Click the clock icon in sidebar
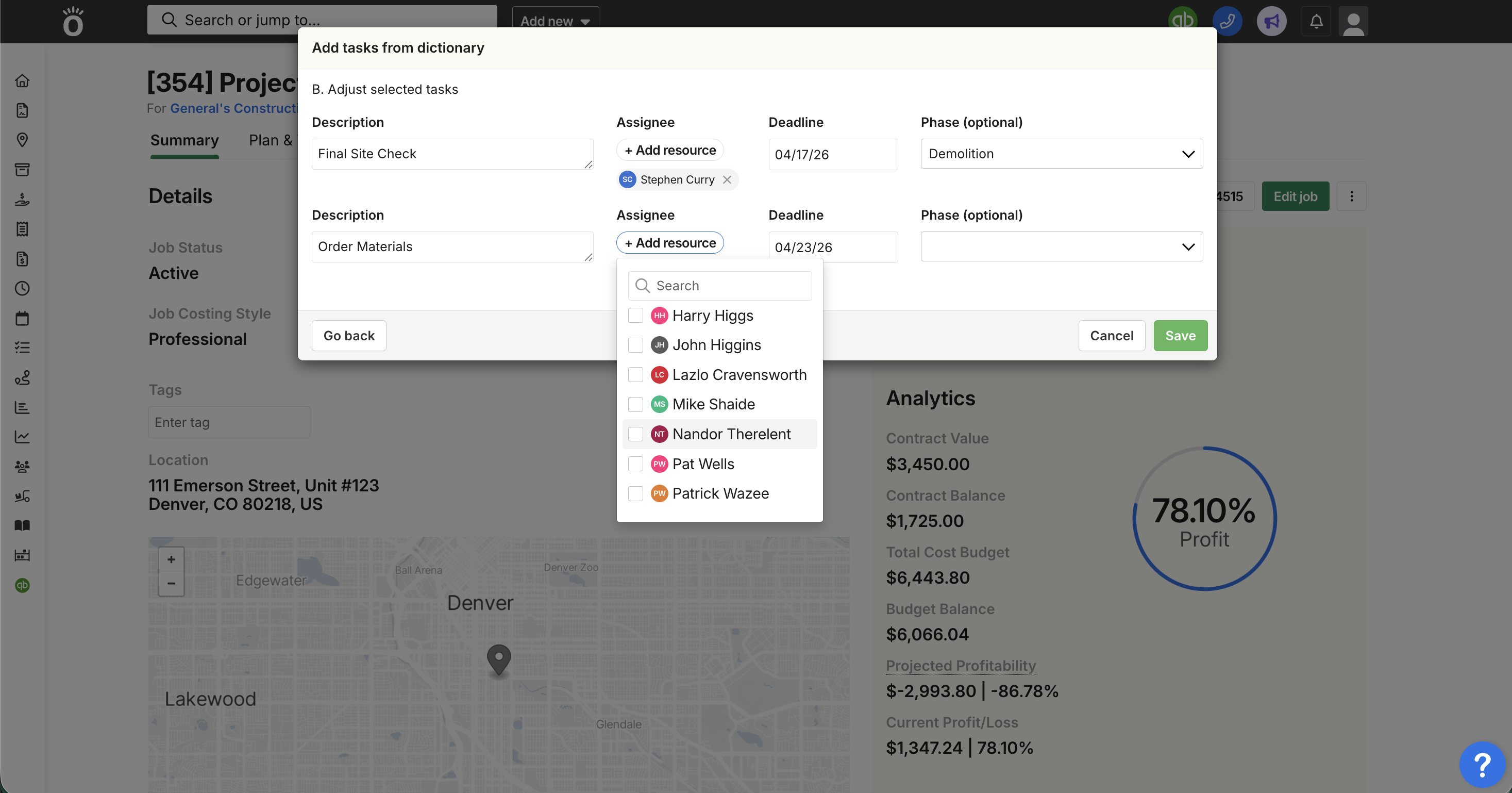Image resolution: width=1512 pixels, height=793 pixels. click(22, 288)
